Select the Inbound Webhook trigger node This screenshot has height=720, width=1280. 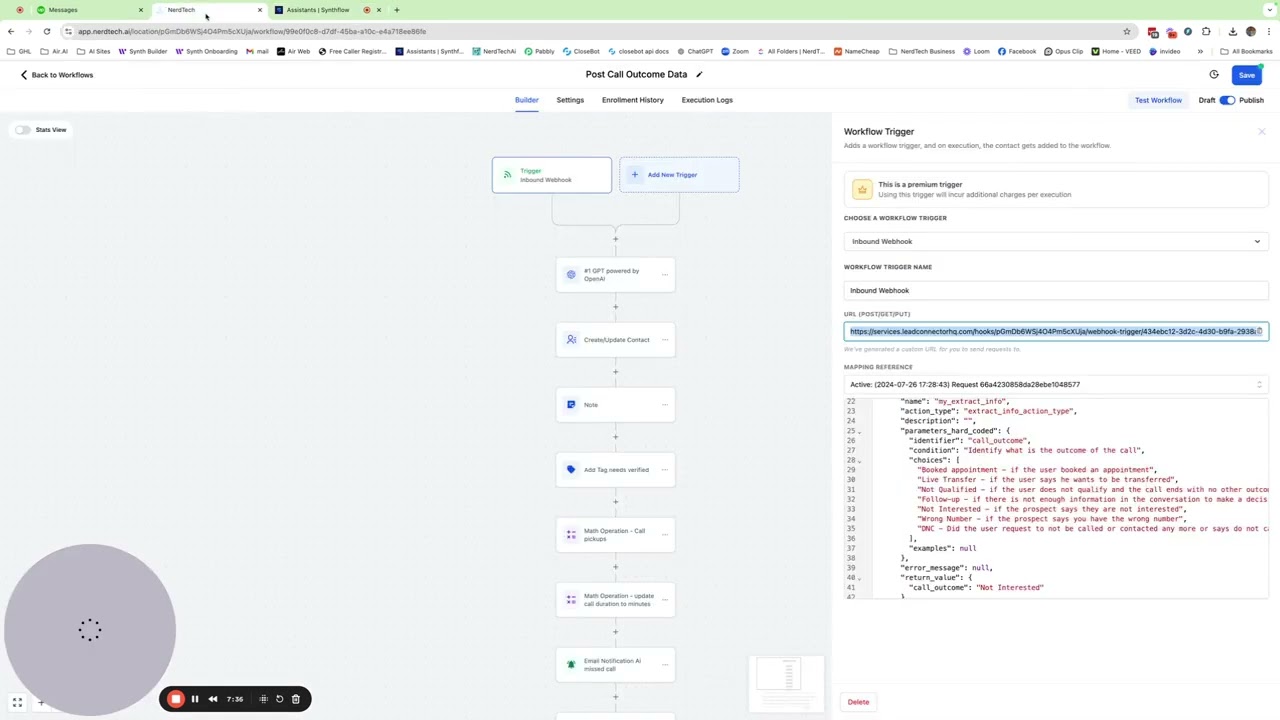coord(551,175)
